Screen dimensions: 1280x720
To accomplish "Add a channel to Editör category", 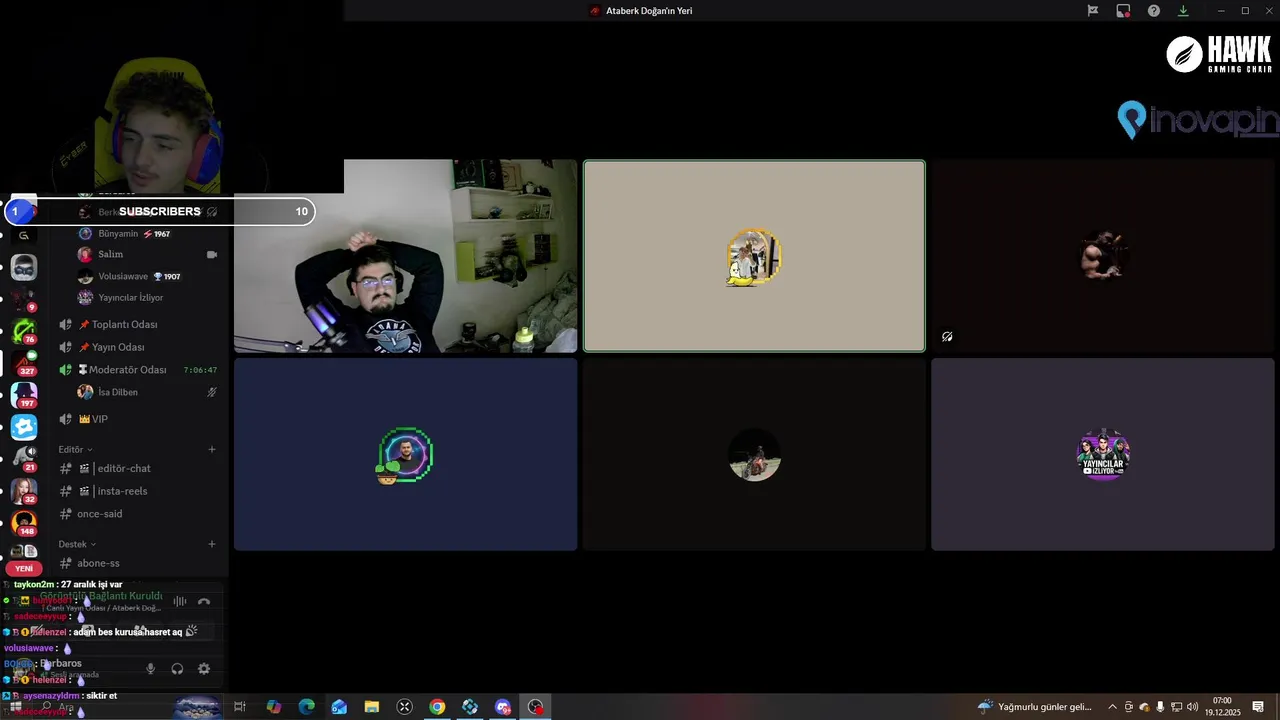I will tap(212, 450).
